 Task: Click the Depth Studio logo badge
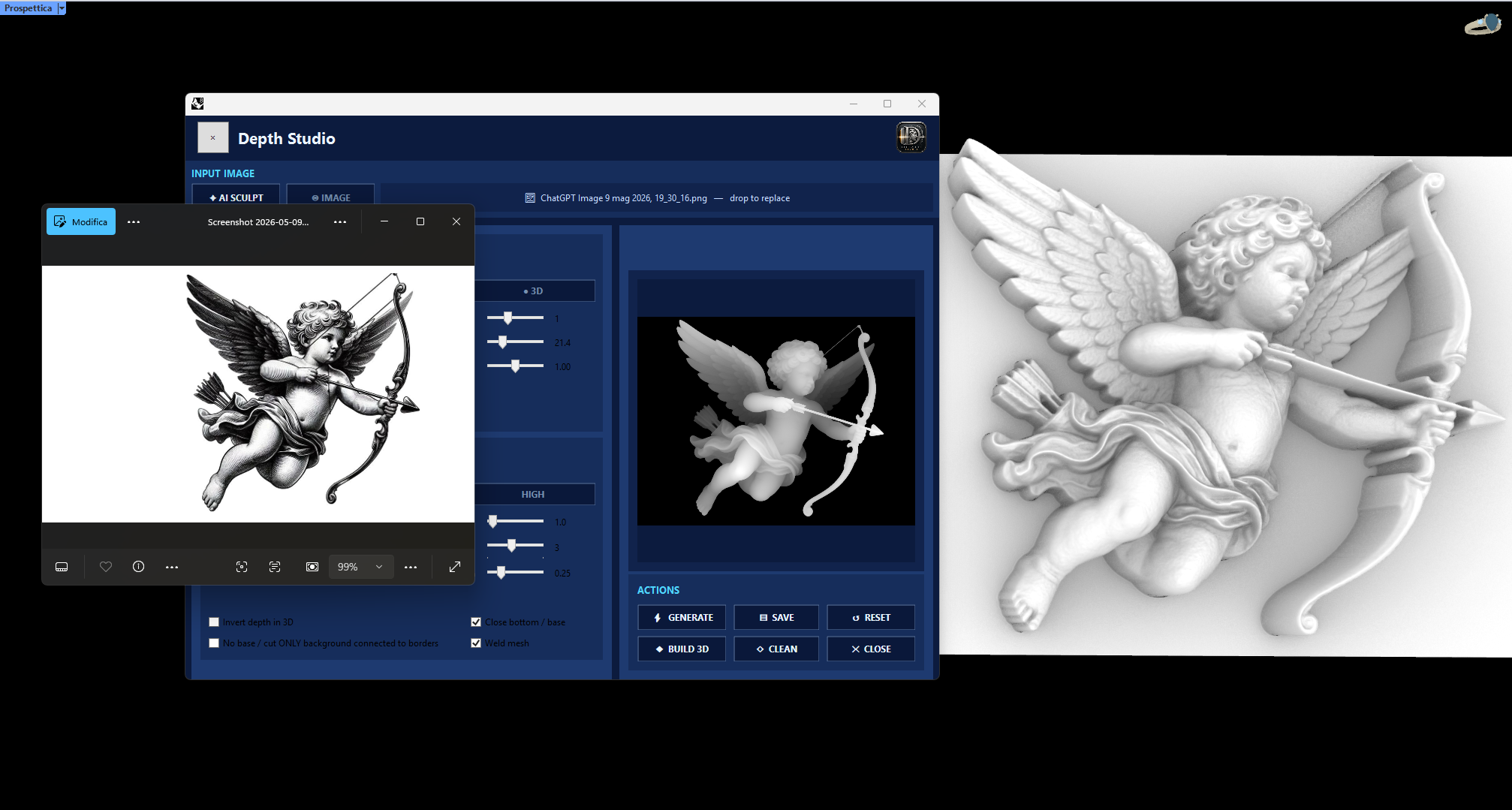tap(911, 137)
